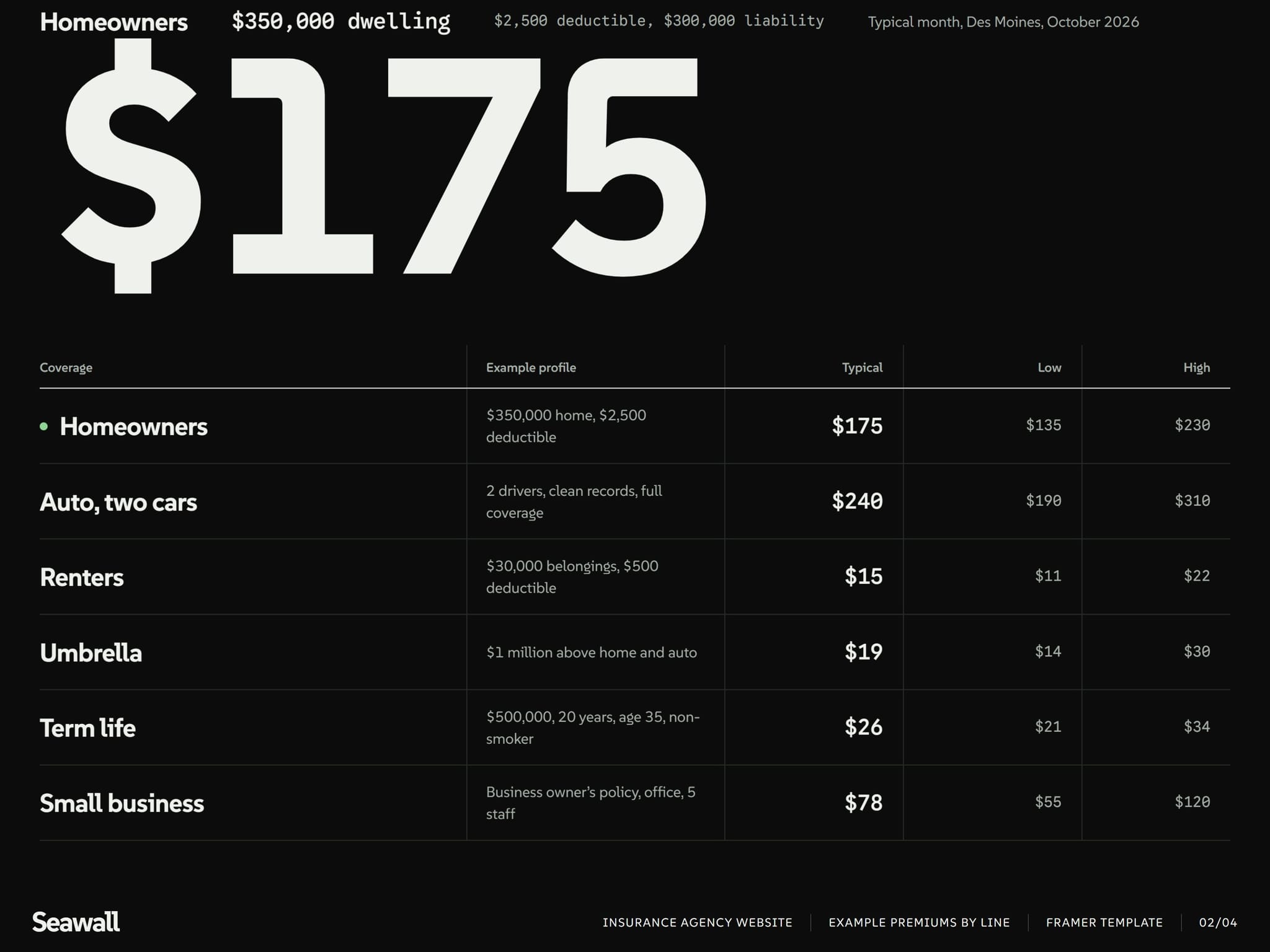Click the Typical column header
The width and height of the screenshot is (1270, 952).
(x=862, y=368)
